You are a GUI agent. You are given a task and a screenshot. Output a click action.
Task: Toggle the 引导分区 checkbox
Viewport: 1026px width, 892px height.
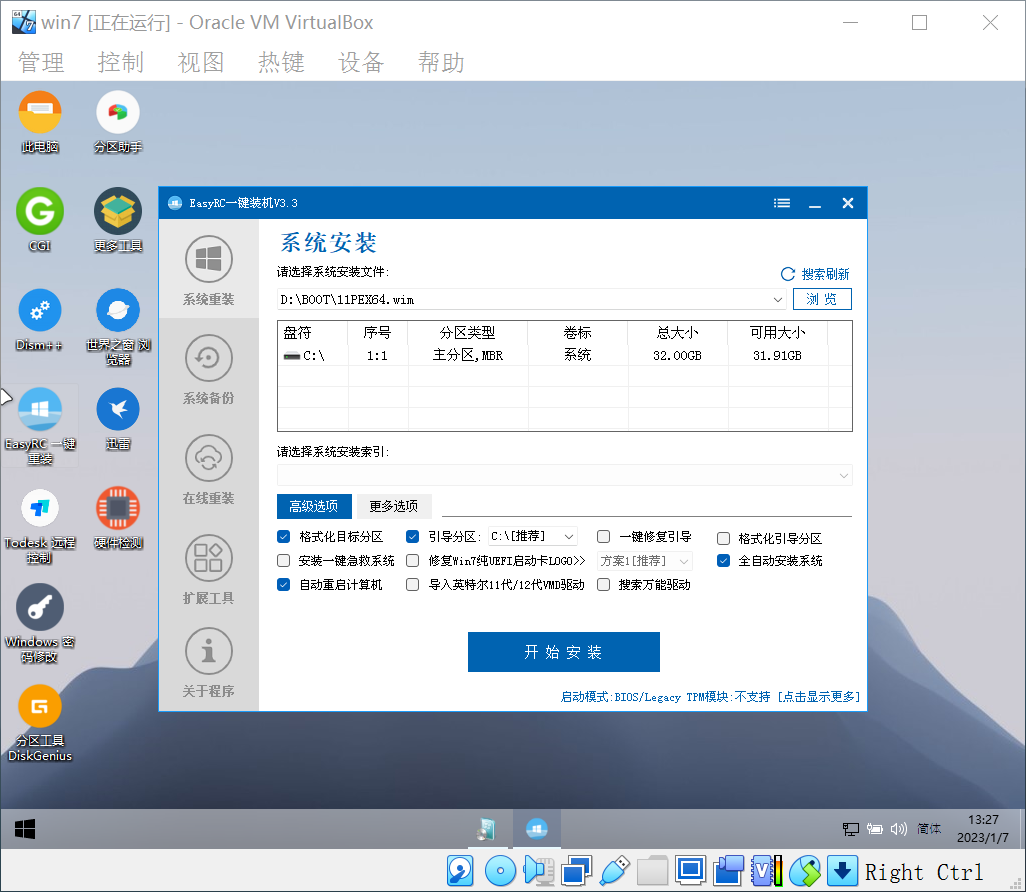coord(412,537)
